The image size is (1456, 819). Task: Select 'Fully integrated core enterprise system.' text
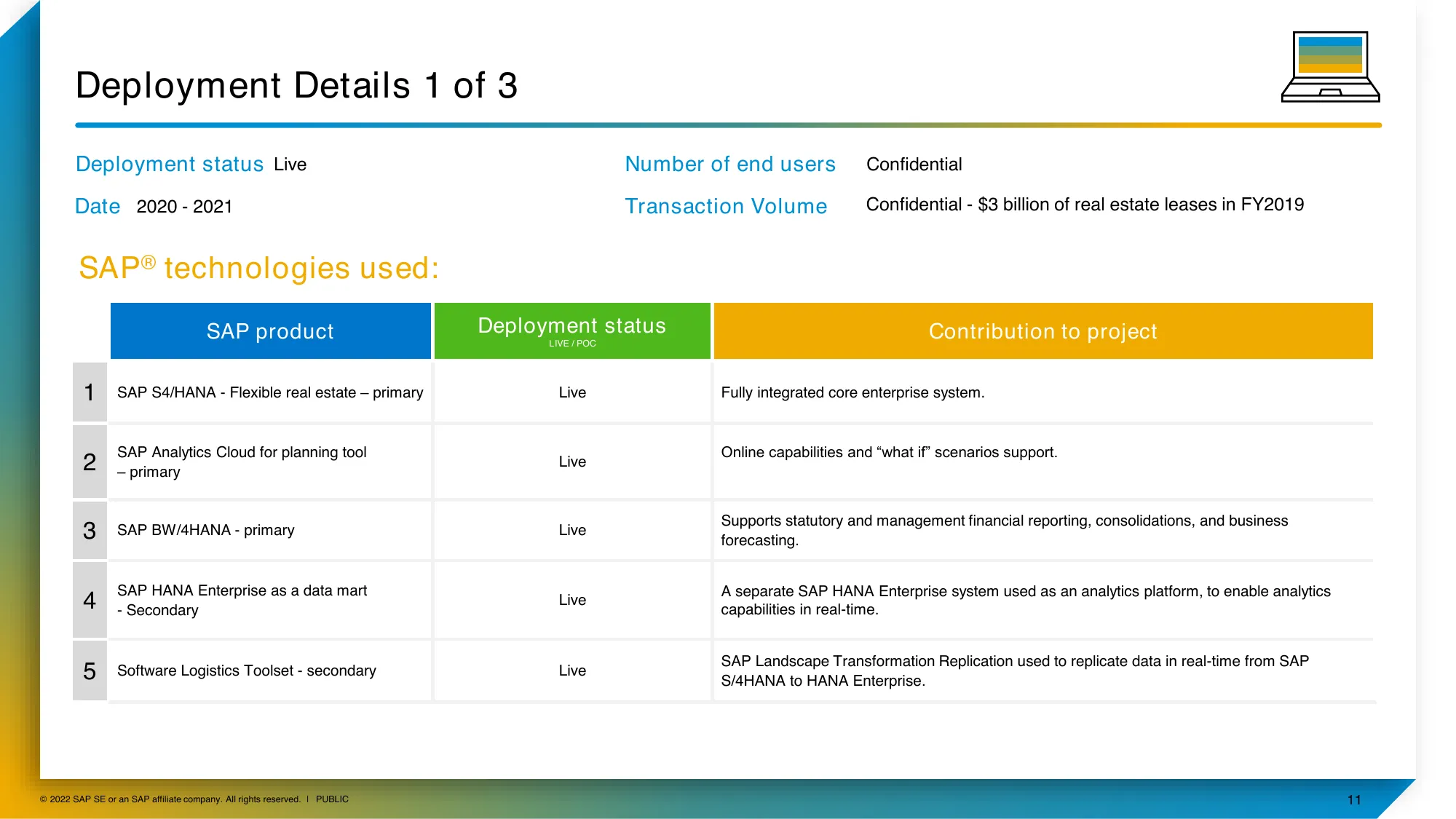pos(852,392)
